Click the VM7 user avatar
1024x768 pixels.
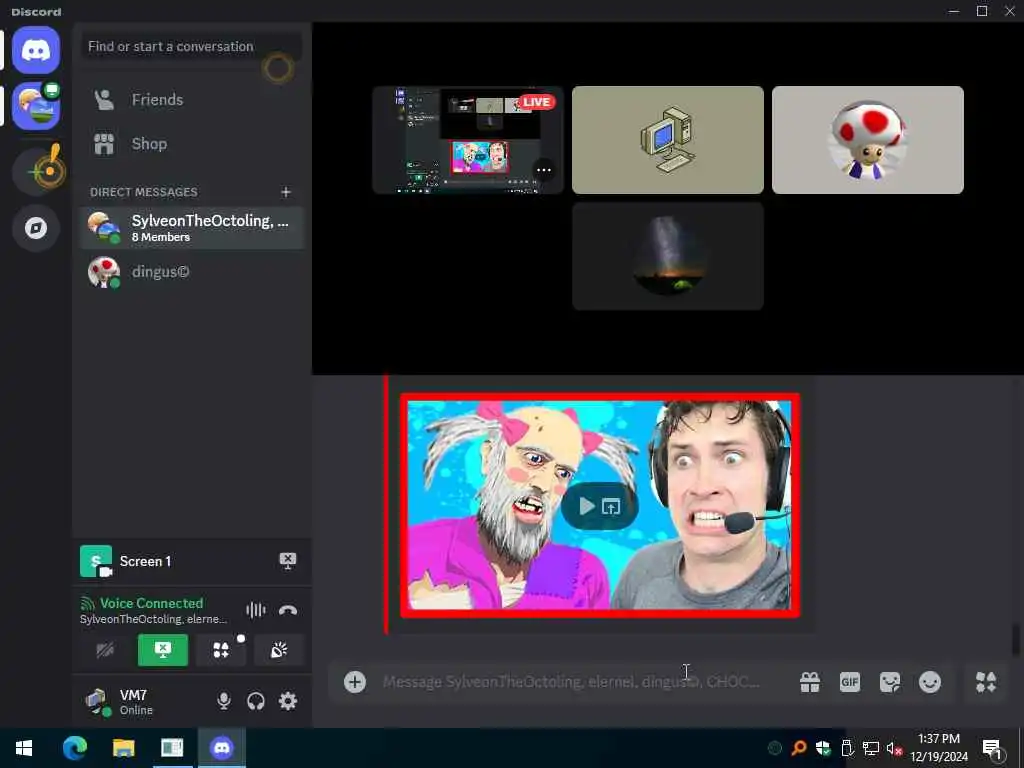point(98,701)
